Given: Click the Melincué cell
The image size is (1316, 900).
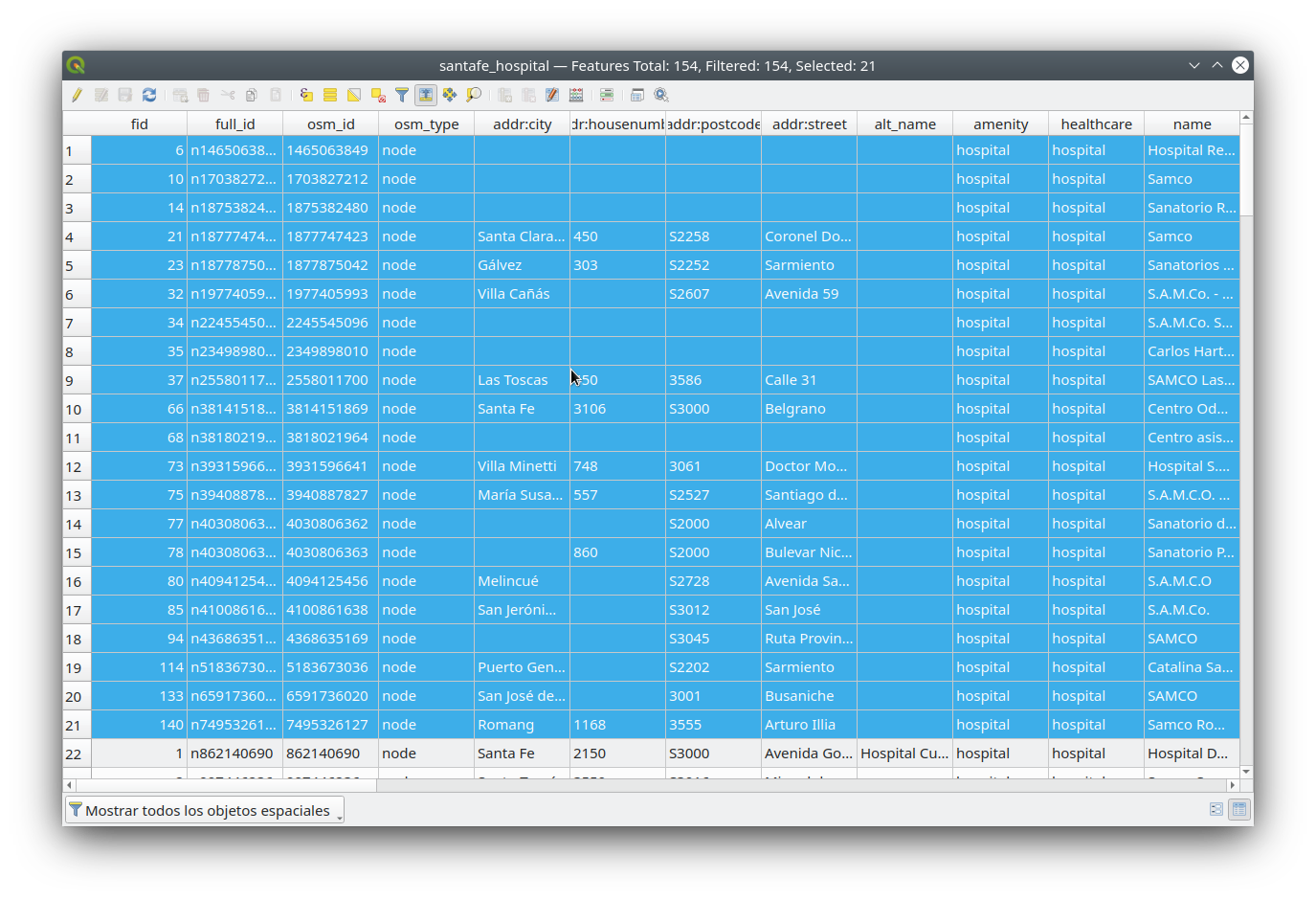Looking at the screenshot, I should pyautogui.click(x=523, y=581).
